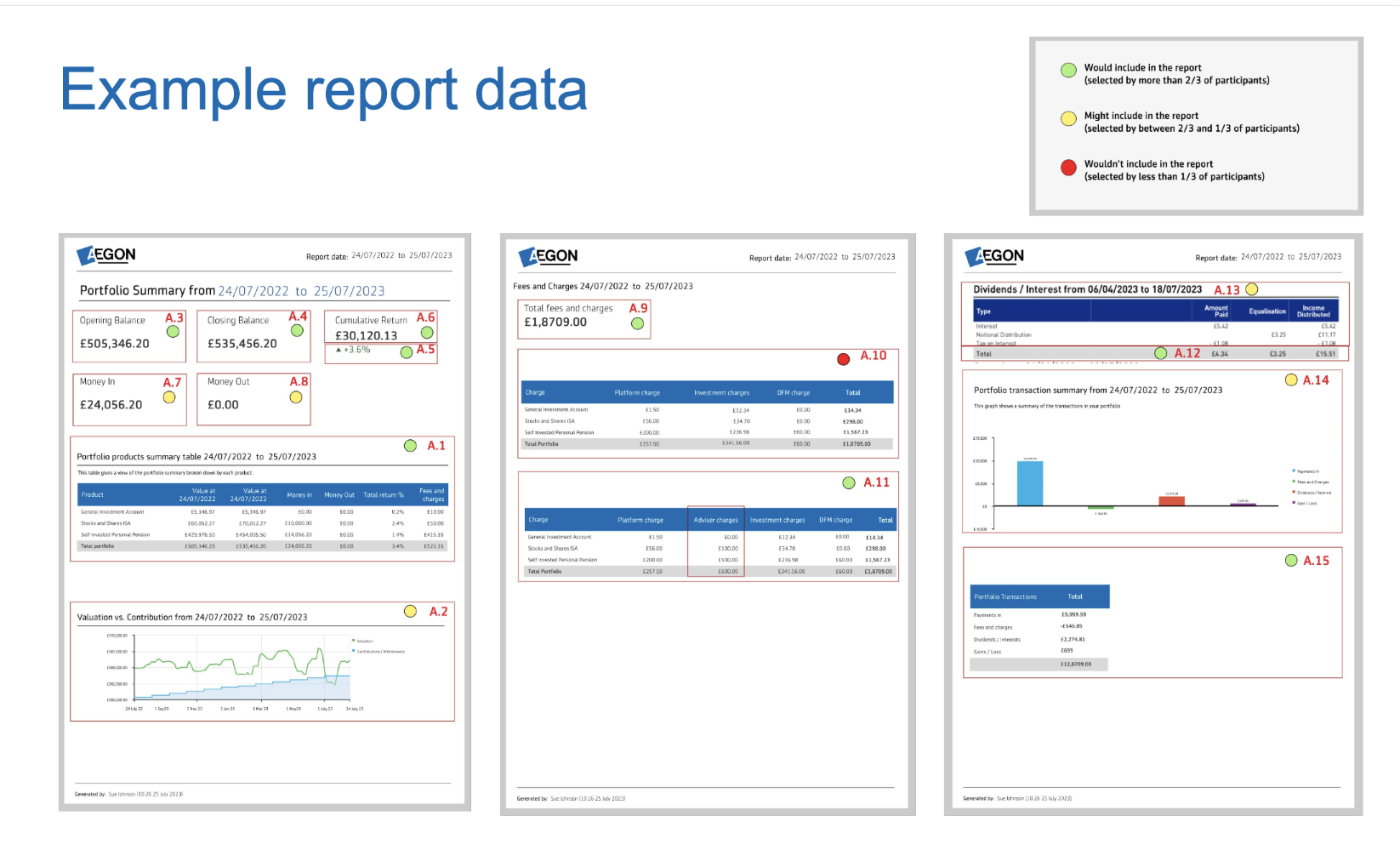Screen dimensions: 1400x856
Task: Click the blue bar in transaction summary chart
Action: click(x=1029, y=482)
